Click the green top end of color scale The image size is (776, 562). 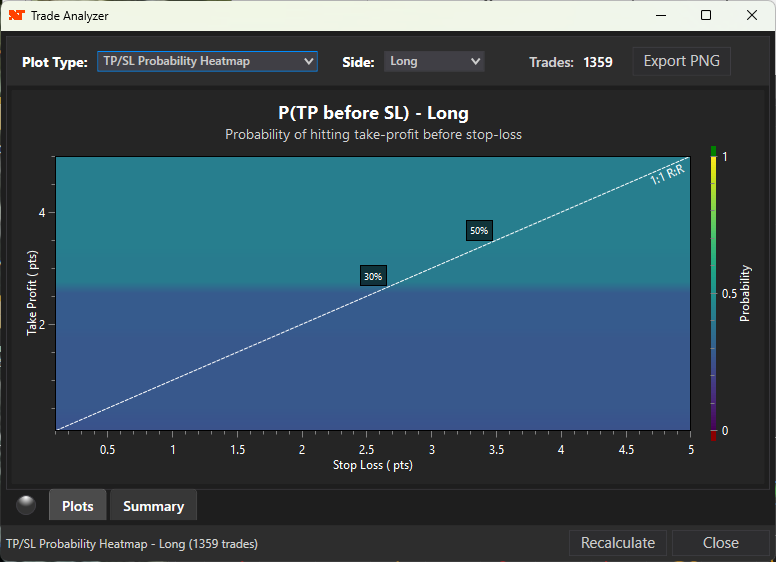click(713, 150)
